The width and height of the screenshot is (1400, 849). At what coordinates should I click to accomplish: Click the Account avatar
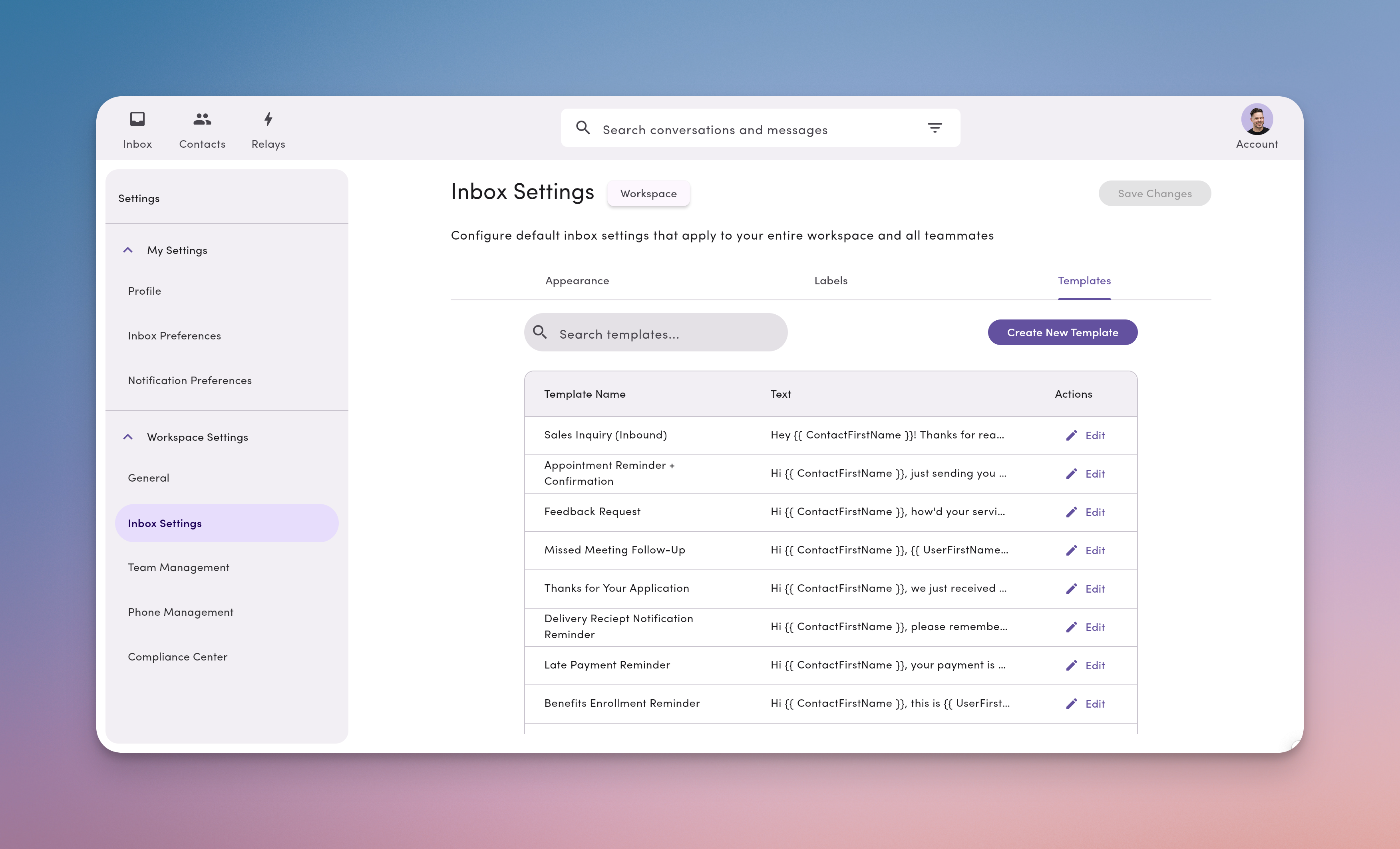tap(1256, 120)
